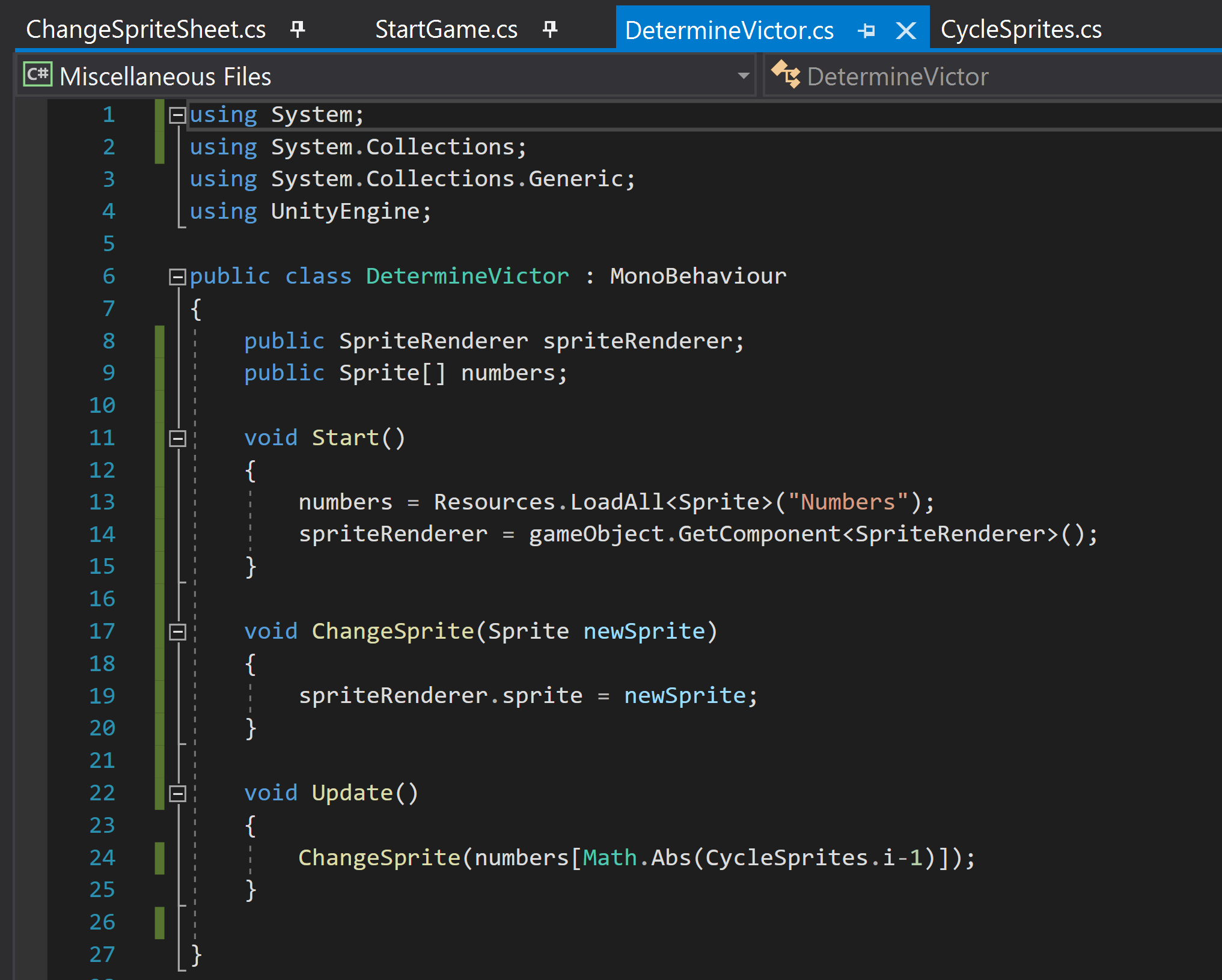
Task: Switch to the StartGame.cs tab
Action: (x=446, y=29)
